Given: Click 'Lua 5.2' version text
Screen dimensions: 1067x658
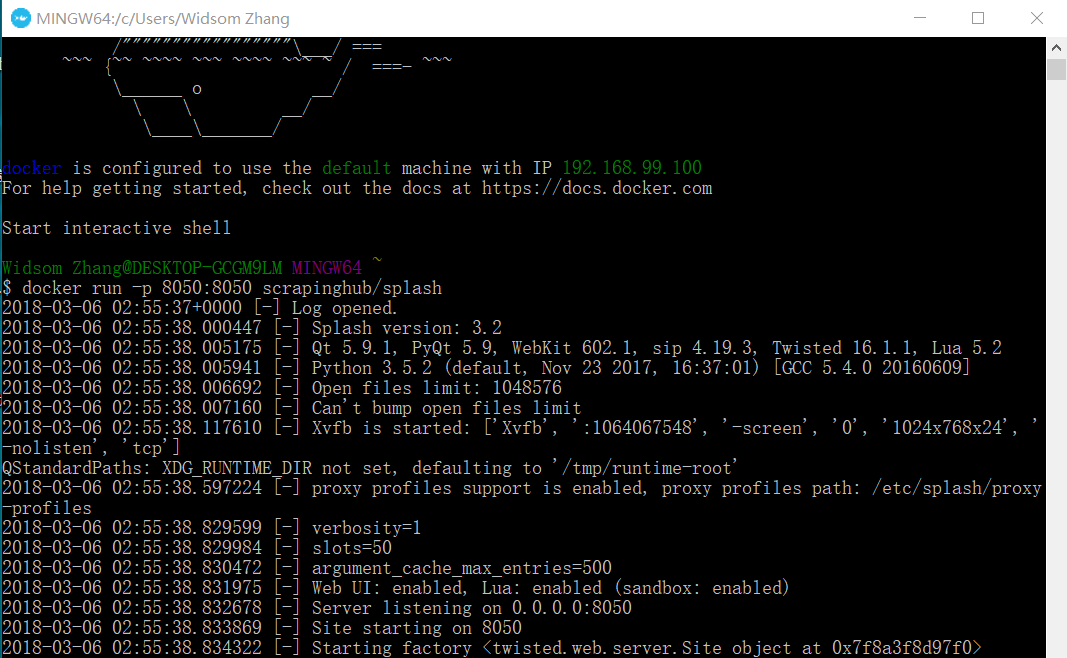Looking at the screenshot, I should coord(966,348).
